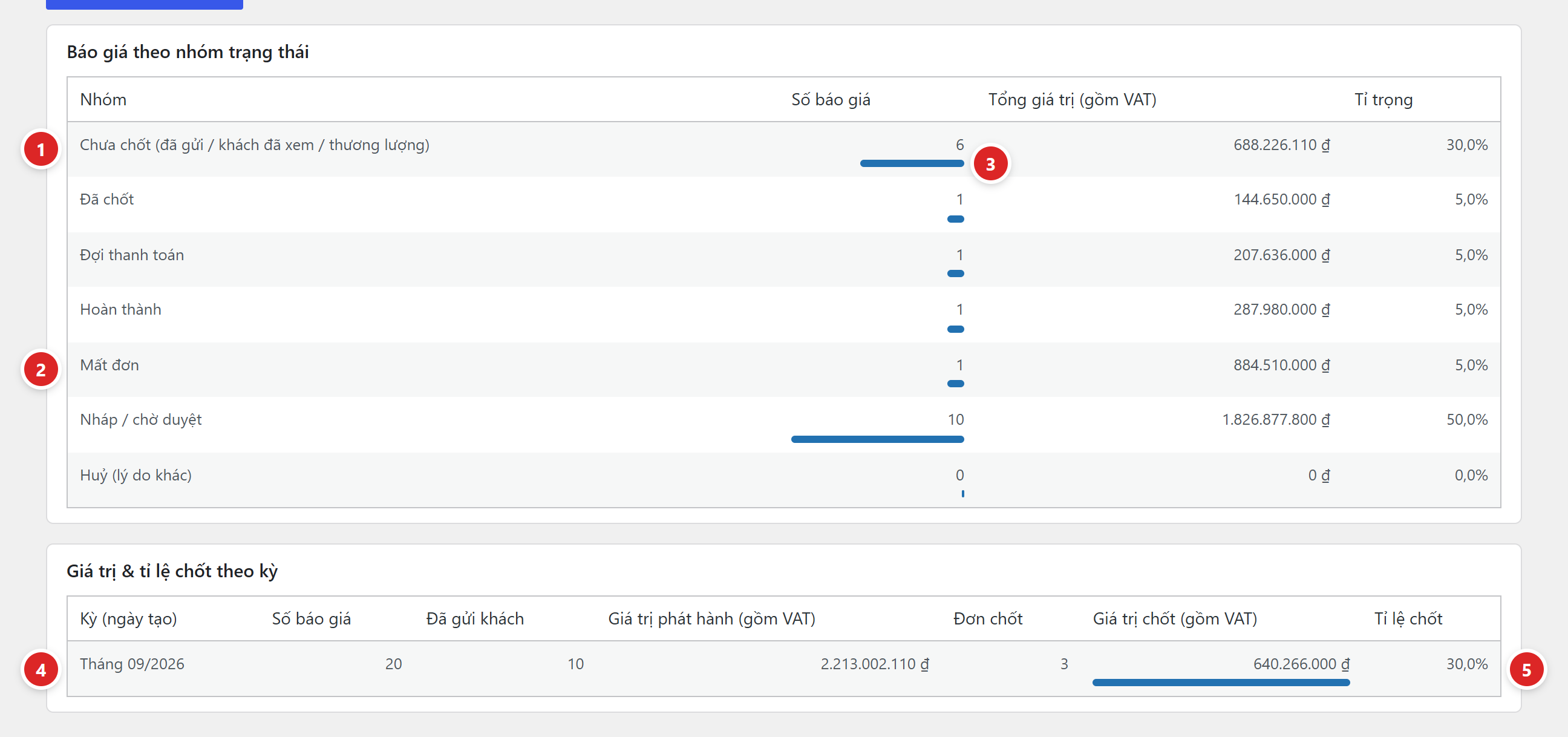The width and height of the screenshot is (1568, 737).
Task: Select the "Tháng 09/2026" period cell
Action: (x=131, y=664)
